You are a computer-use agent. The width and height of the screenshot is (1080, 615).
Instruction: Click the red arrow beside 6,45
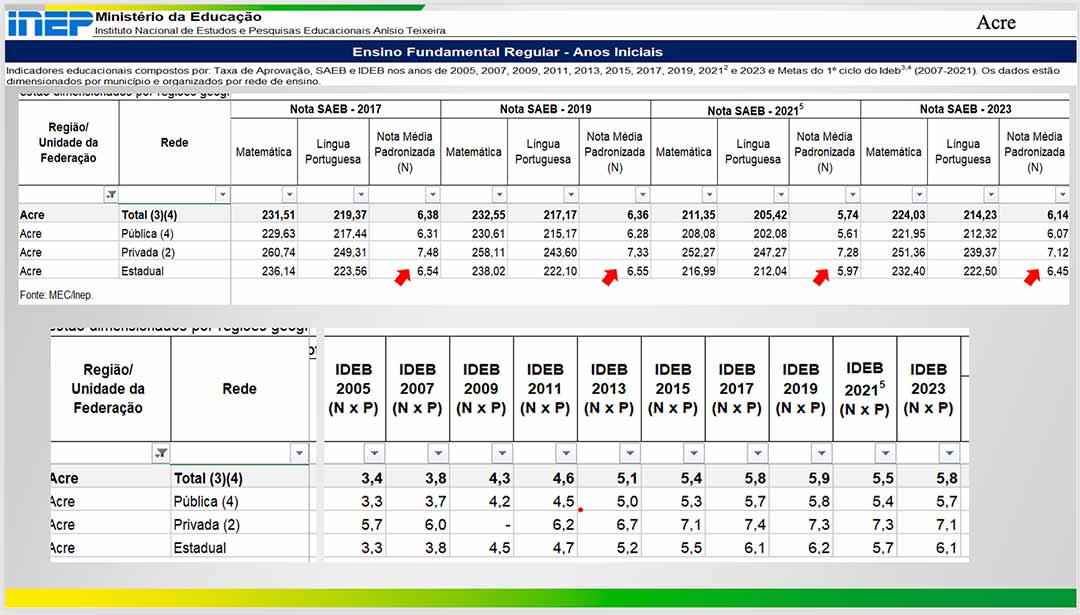click(1032, 277)
